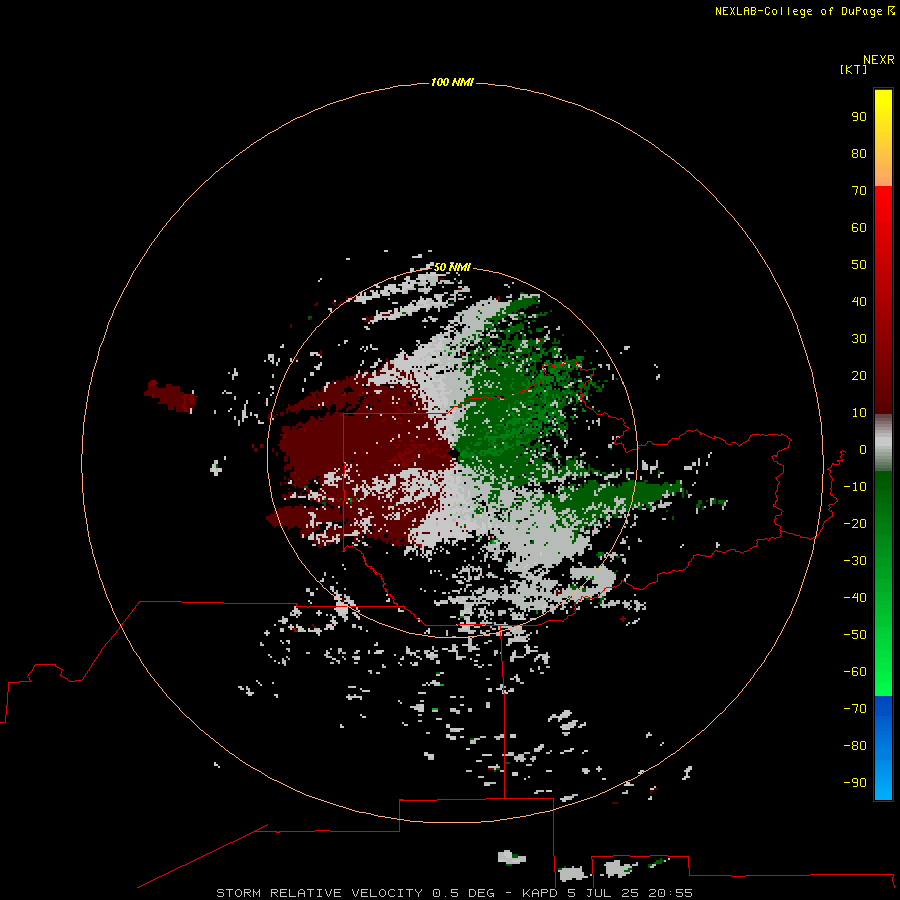Click the -80 value on velocity scale
This screenshot has height=900, width=900.
pyautogui.click(x=855, y=746)
